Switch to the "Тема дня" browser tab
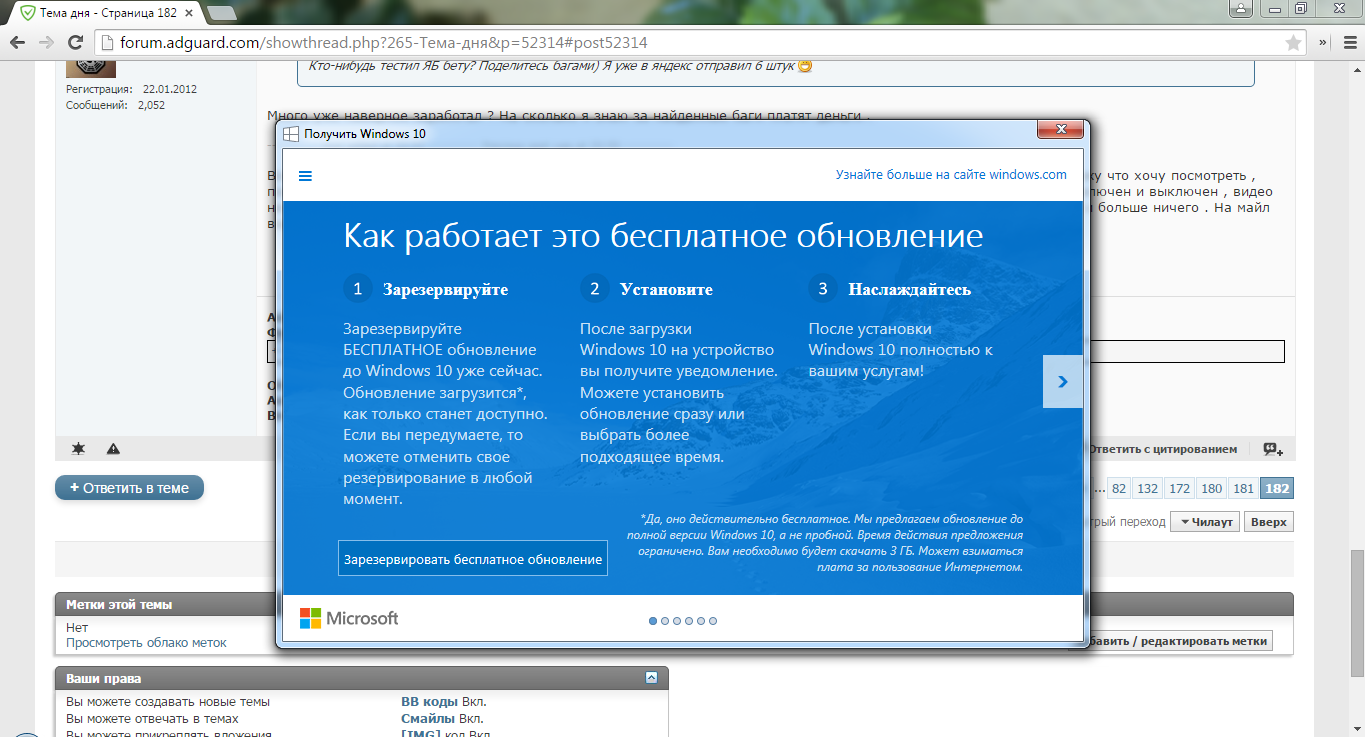The width and height of the screenshot is (1365, 737). 100,12
